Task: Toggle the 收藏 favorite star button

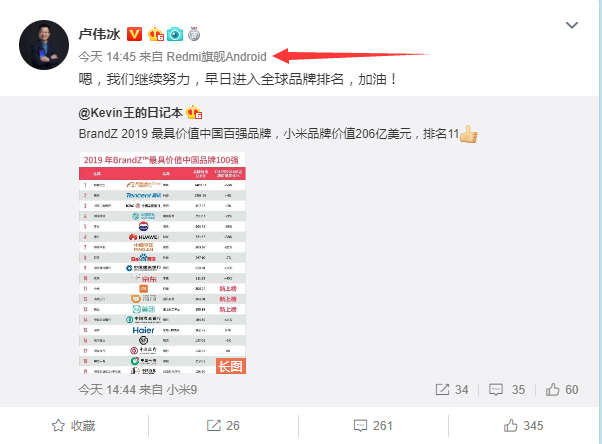Action: tap(73, 426)
